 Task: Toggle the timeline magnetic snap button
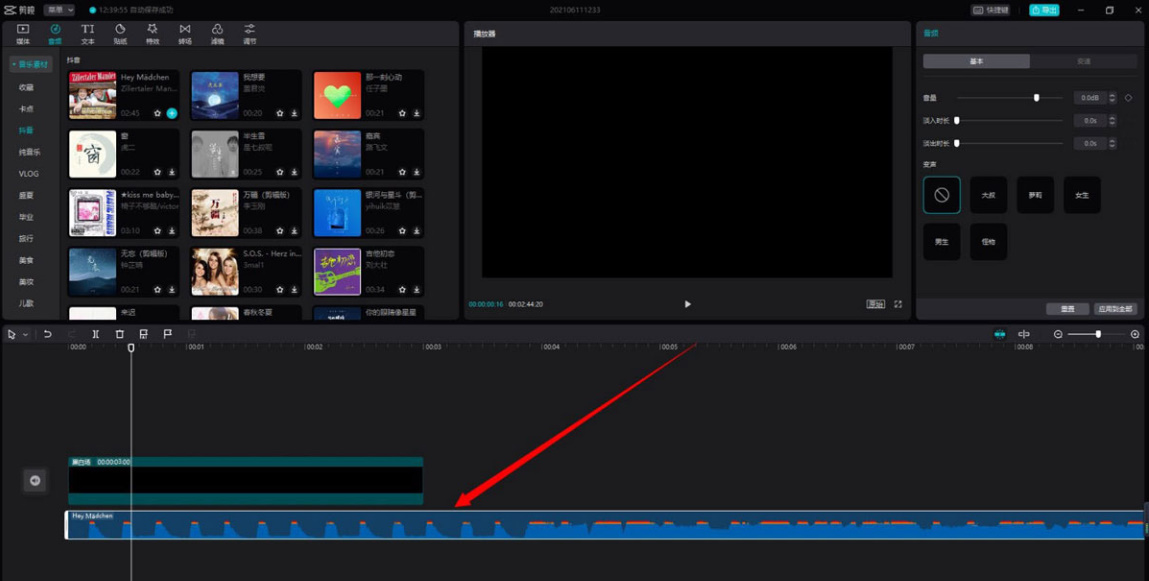[x=999, y=334]
